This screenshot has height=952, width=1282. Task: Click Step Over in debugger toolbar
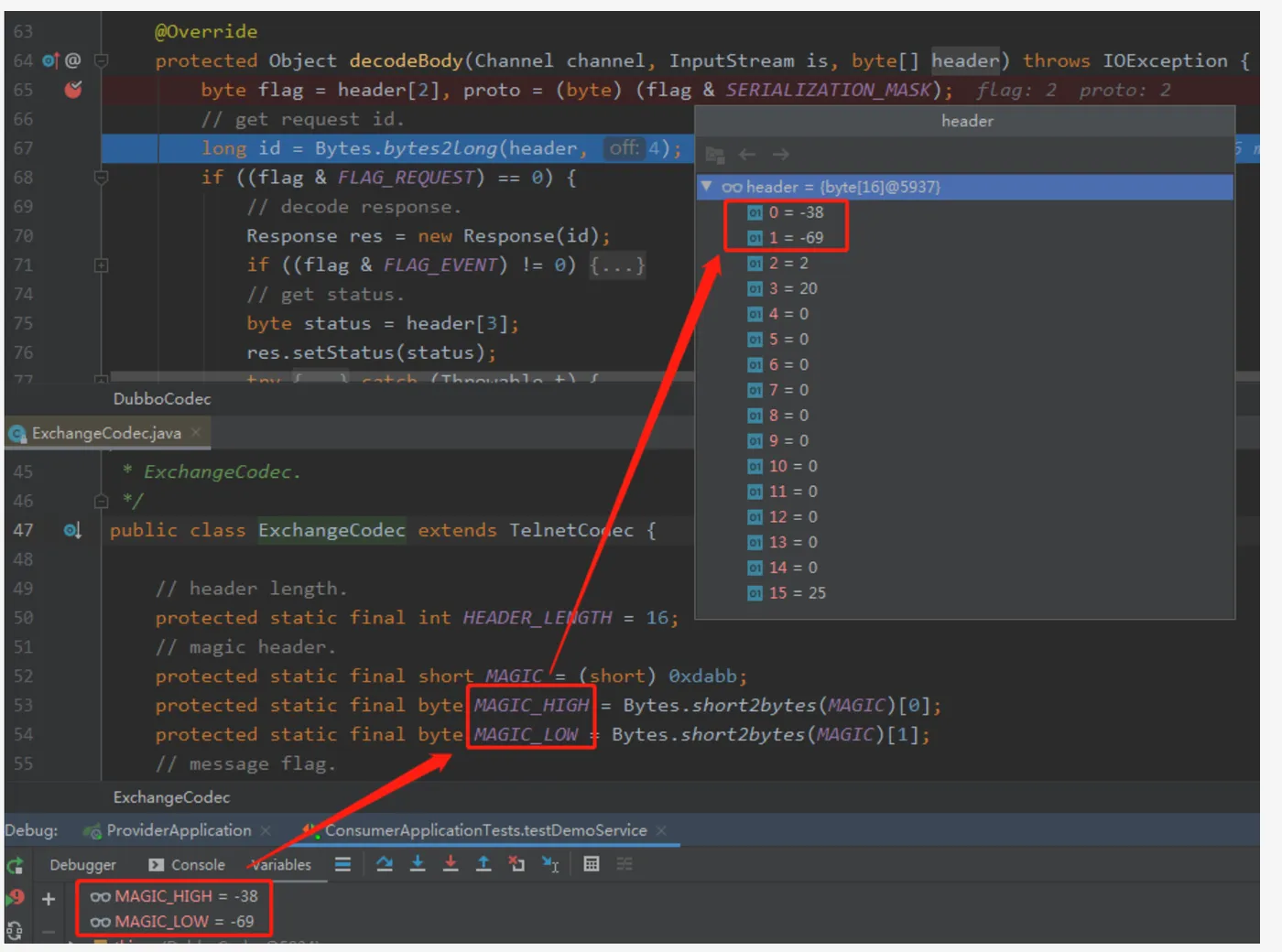click(385, 863)
